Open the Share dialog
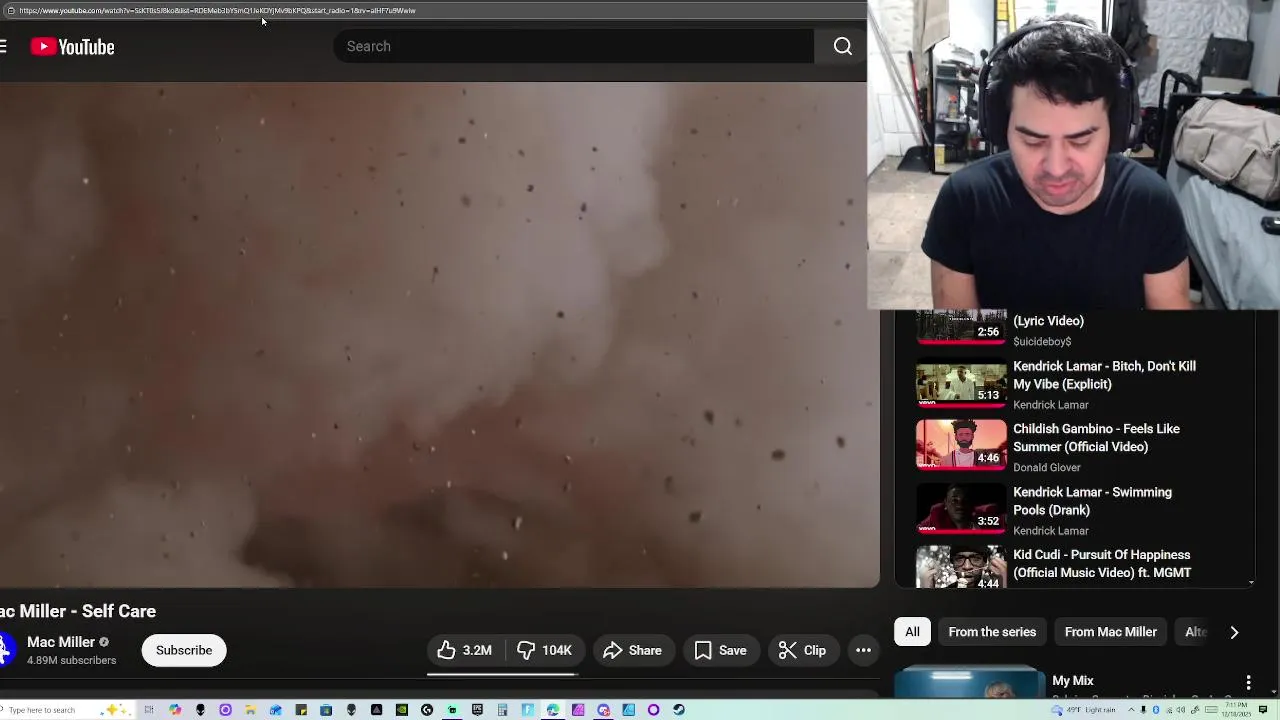The height and width of the screenshot is (720, 1280). click(x=633, y=650)
